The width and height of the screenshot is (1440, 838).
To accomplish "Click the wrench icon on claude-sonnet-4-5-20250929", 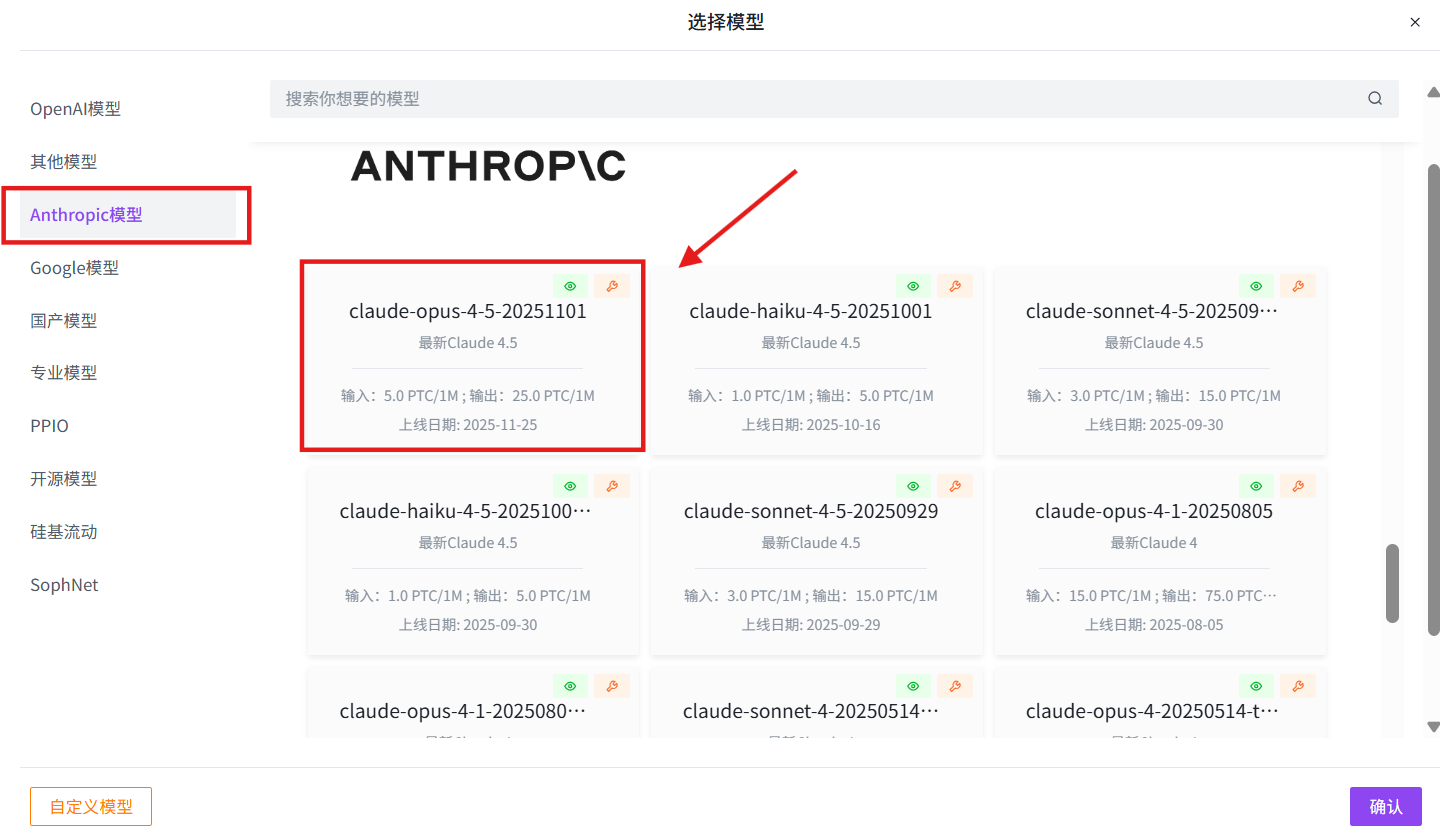I will click(955, 485).
